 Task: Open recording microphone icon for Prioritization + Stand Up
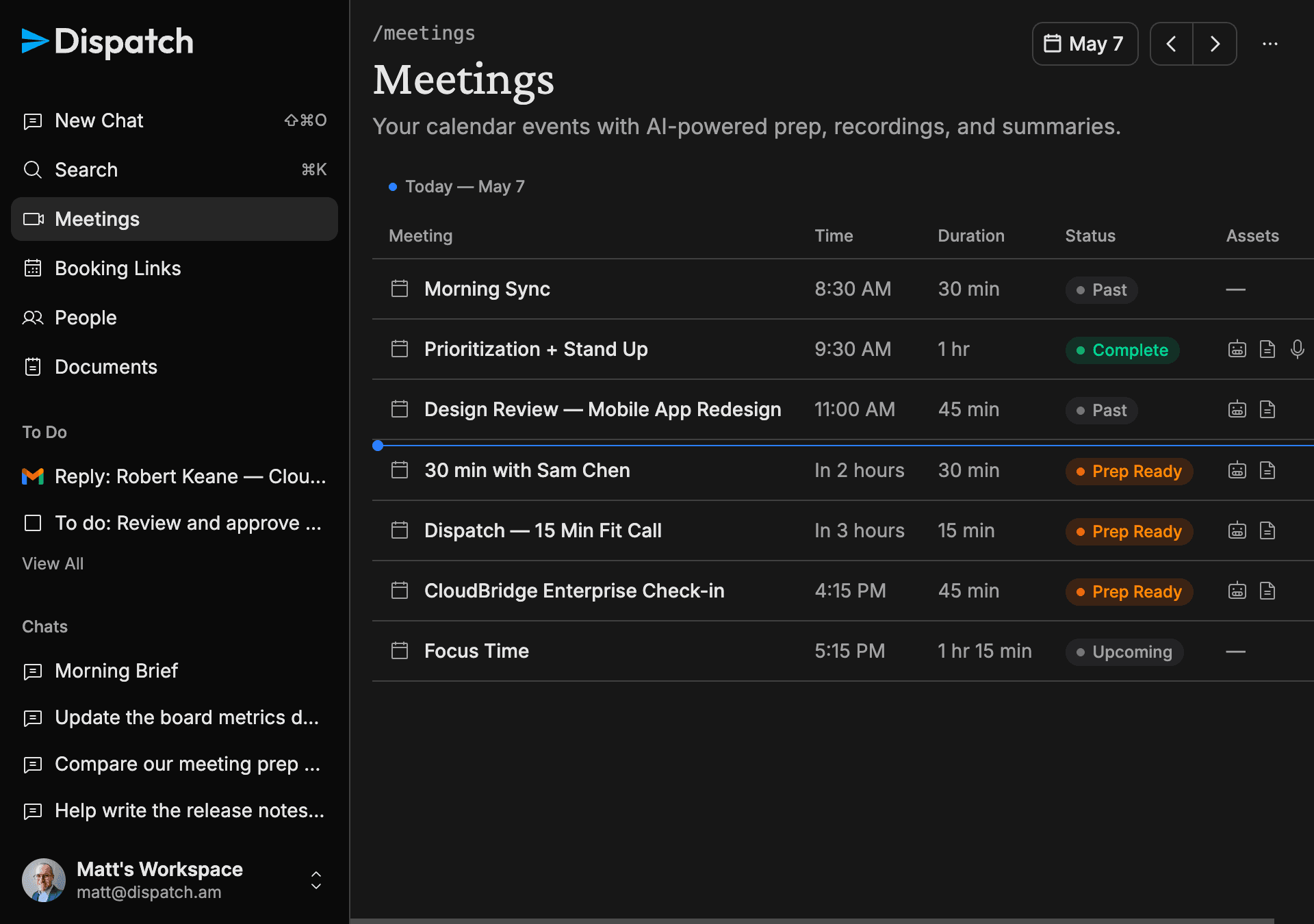(1297, 350)
